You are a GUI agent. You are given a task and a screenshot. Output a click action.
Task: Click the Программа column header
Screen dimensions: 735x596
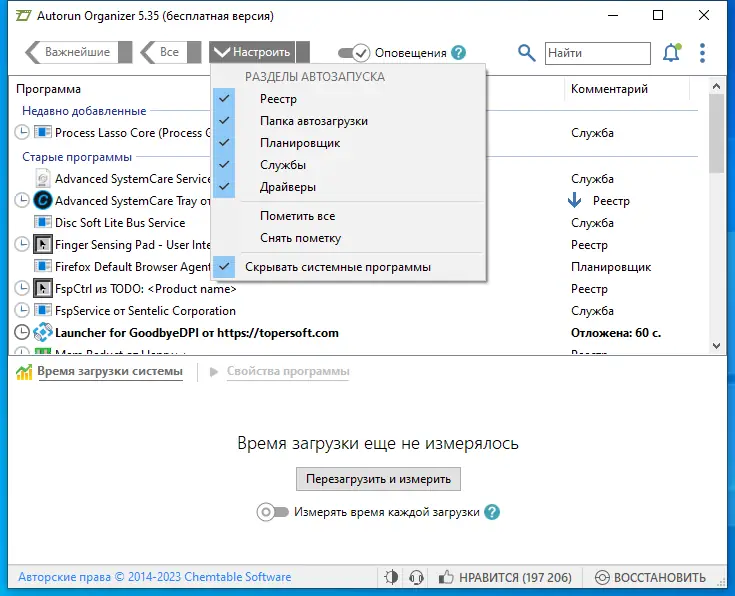point(48,89)
